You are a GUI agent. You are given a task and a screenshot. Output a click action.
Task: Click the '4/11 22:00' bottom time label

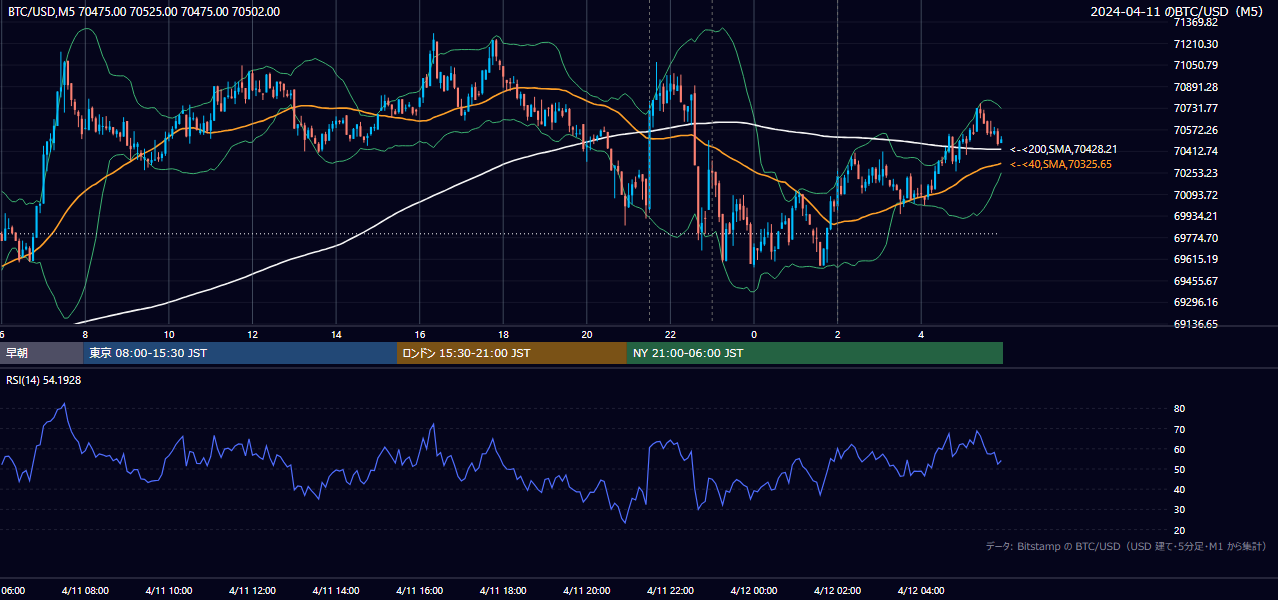(670, 591)
